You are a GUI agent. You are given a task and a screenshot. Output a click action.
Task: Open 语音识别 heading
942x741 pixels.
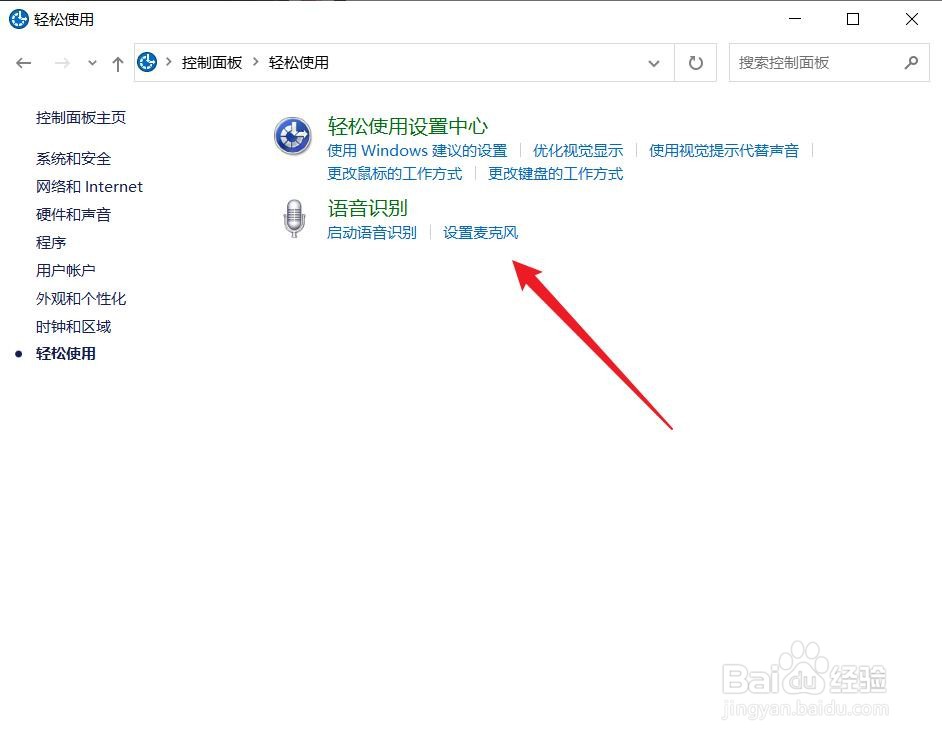368,209
